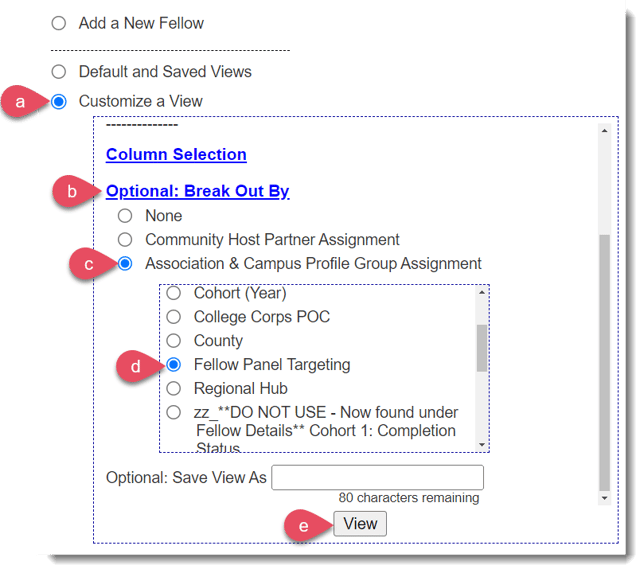
Task: Select the Add a New Fellow option
Action: click(x=59, y=23)
